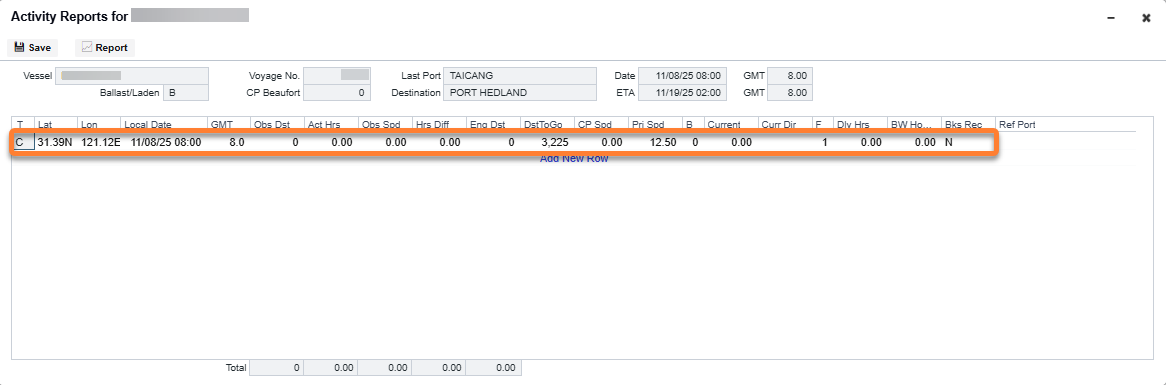Click the Ref Port column header
The width and height of the screenshot is (1166, 385).
1066,125
